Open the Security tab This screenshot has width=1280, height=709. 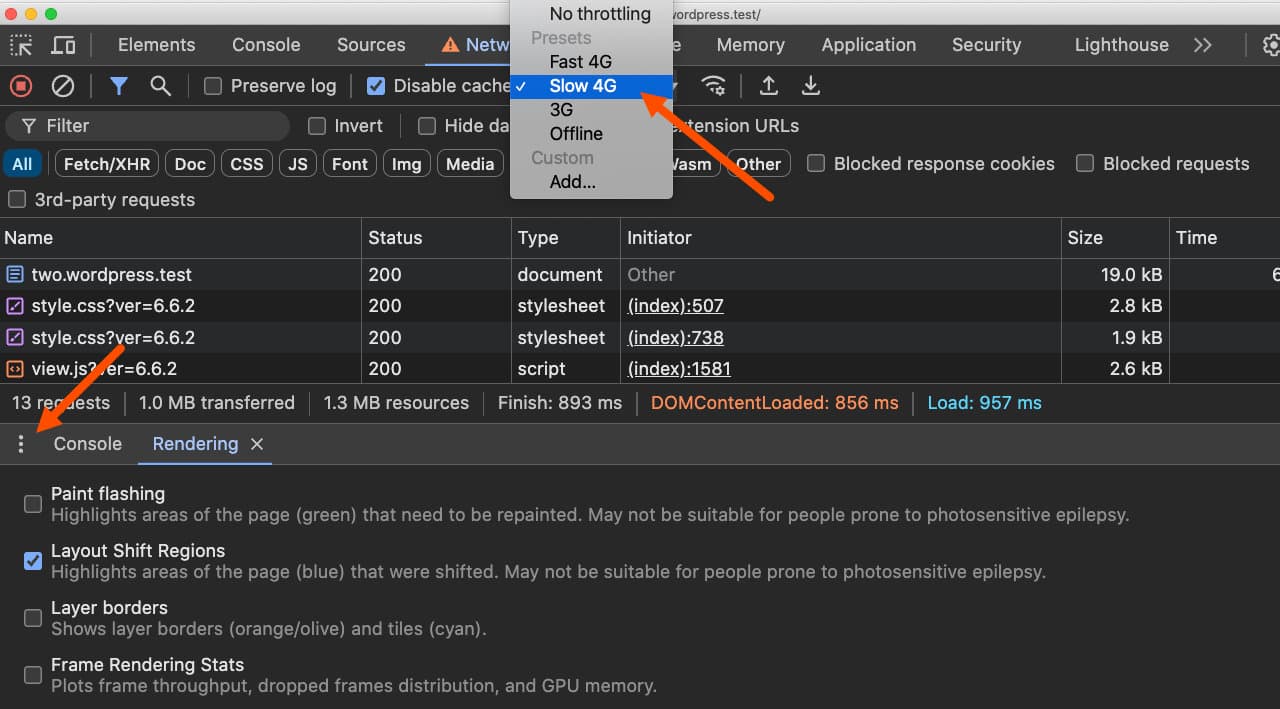(986, 45)
